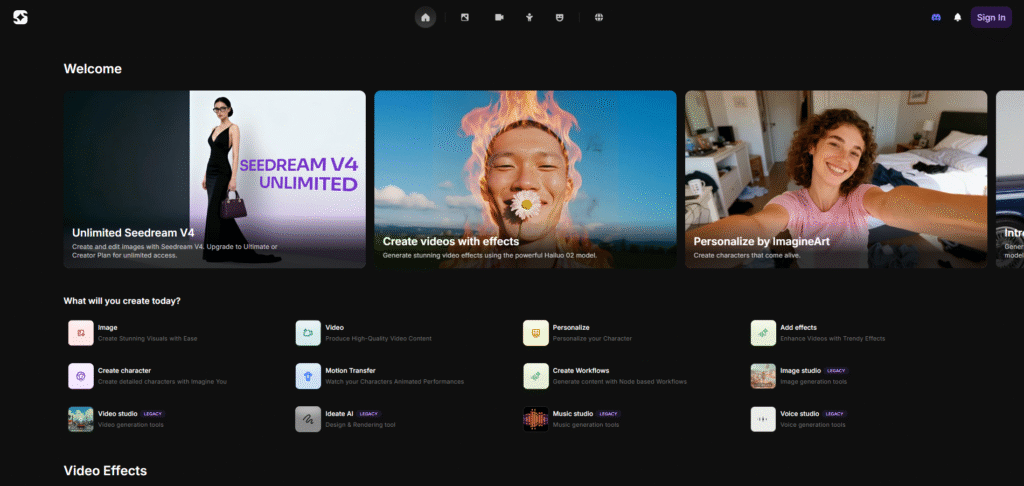Image resolution: width=1024 pixels, height=486 pixels.
Task: Click the Sign In button
Action: [x=991, y=18]
